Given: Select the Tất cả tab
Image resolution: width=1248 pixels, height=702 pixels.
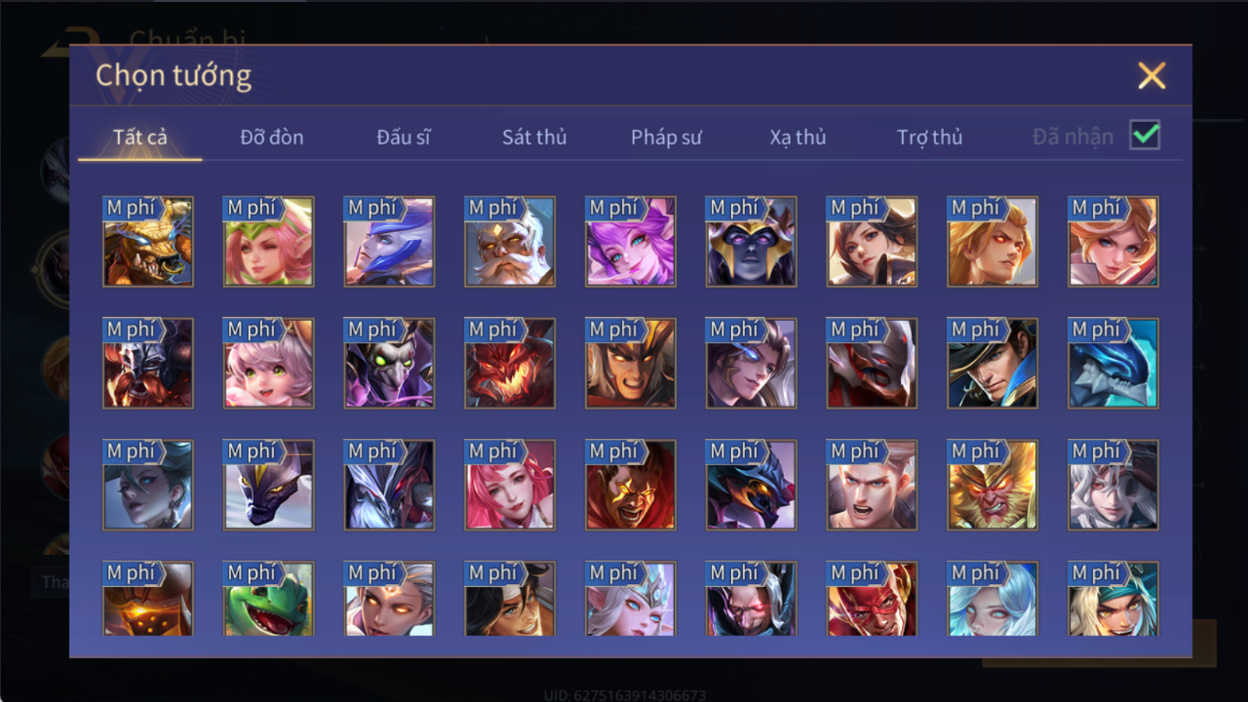Looking at the screenshot, I should (140, 137).
